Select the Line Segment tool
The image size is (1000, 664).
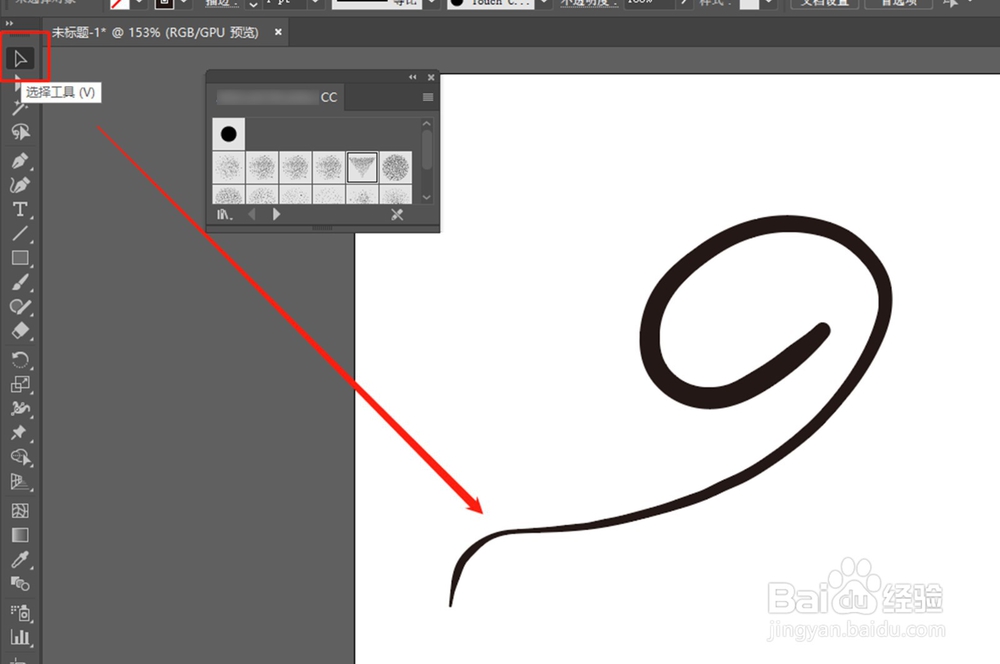coord(20,233)
